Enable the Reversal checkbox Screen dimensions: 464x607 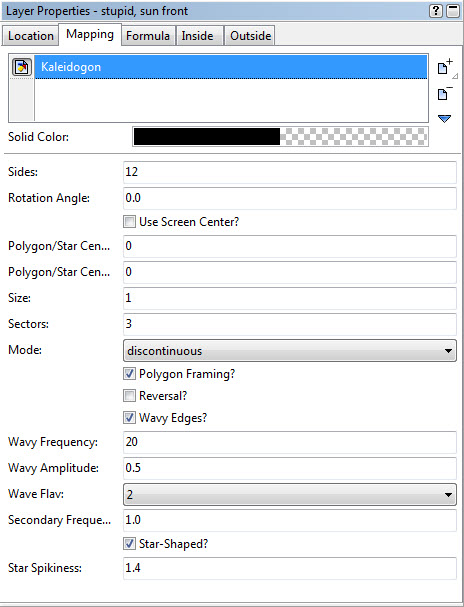(x=129, y=396)
